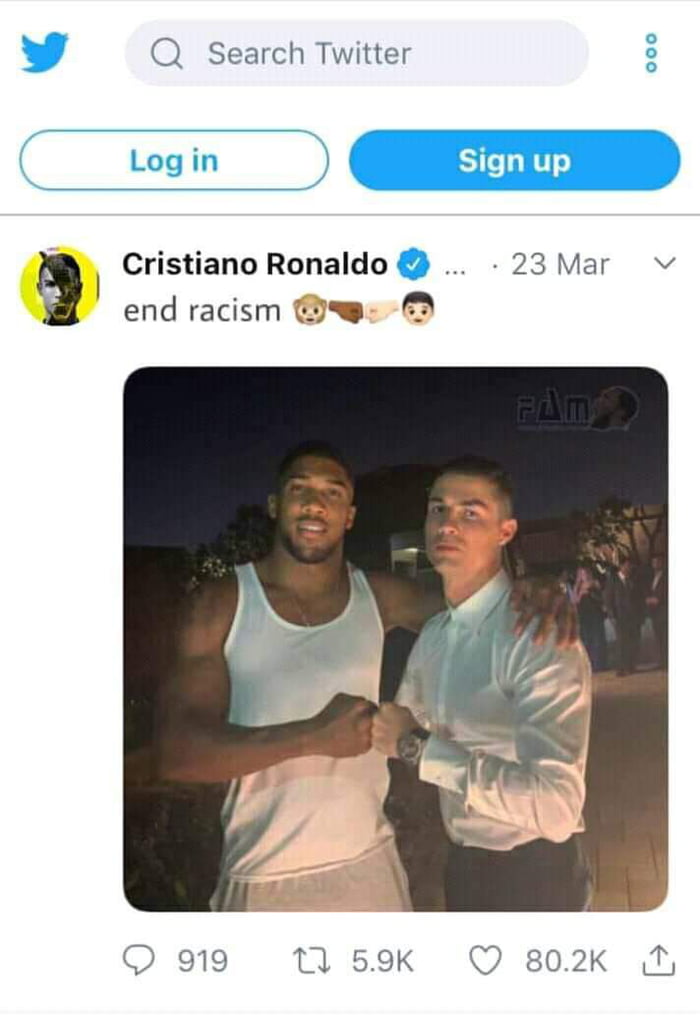This screenshot has width=700, height=1016.
Task: Retweet using the arrows icon
Action: pyautogui.click(x=311, y=960)
